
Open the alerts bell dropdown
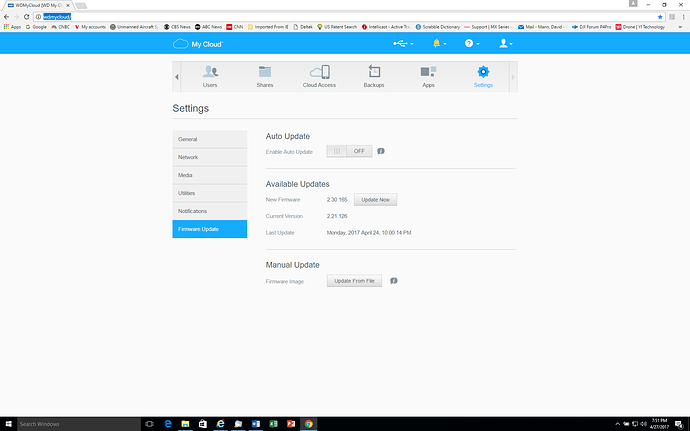pyautogui.click(x=439, y=43)
